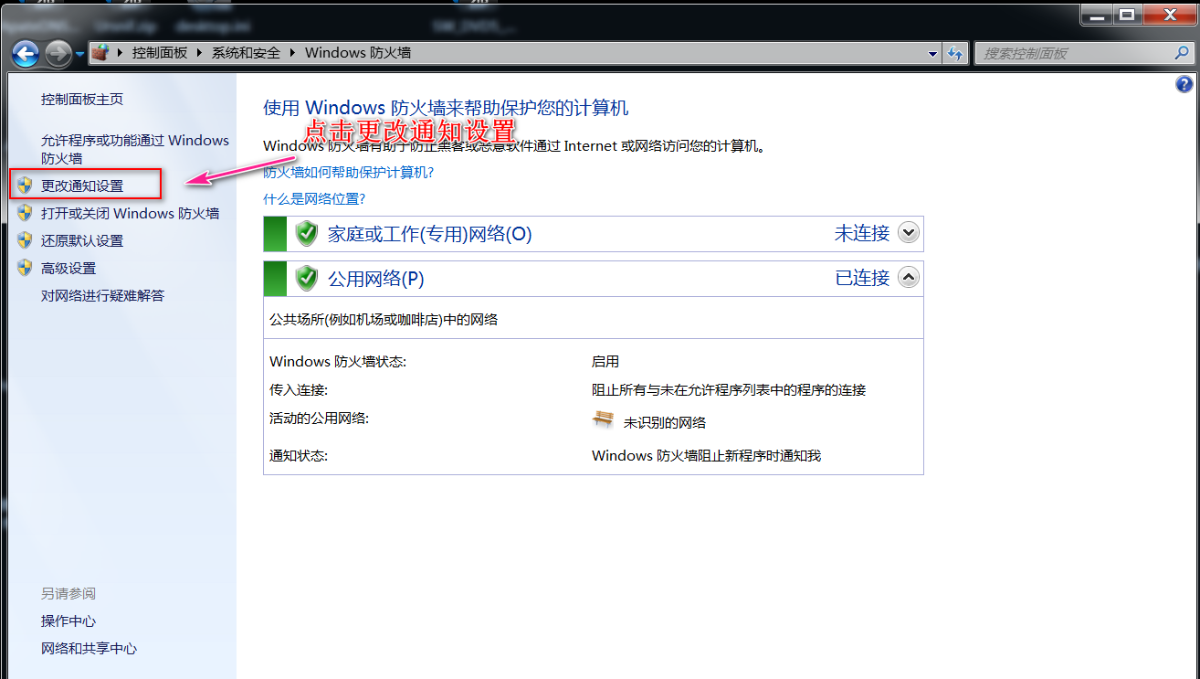Screen dimensions: 1200x679
Task: Click the 已连接 status text
Action: point(862,277)
